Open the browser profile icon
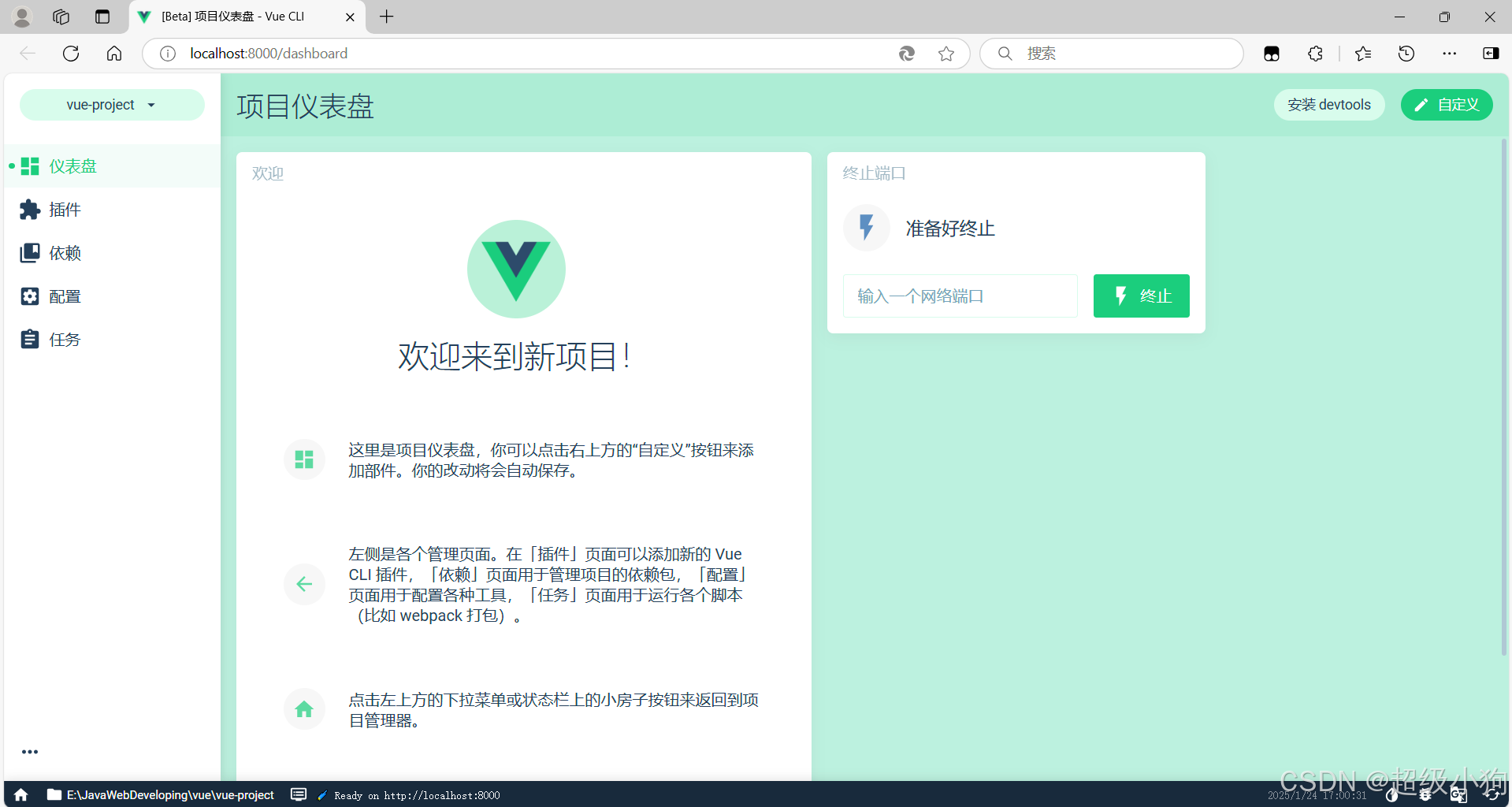 (x=22, y=17)
